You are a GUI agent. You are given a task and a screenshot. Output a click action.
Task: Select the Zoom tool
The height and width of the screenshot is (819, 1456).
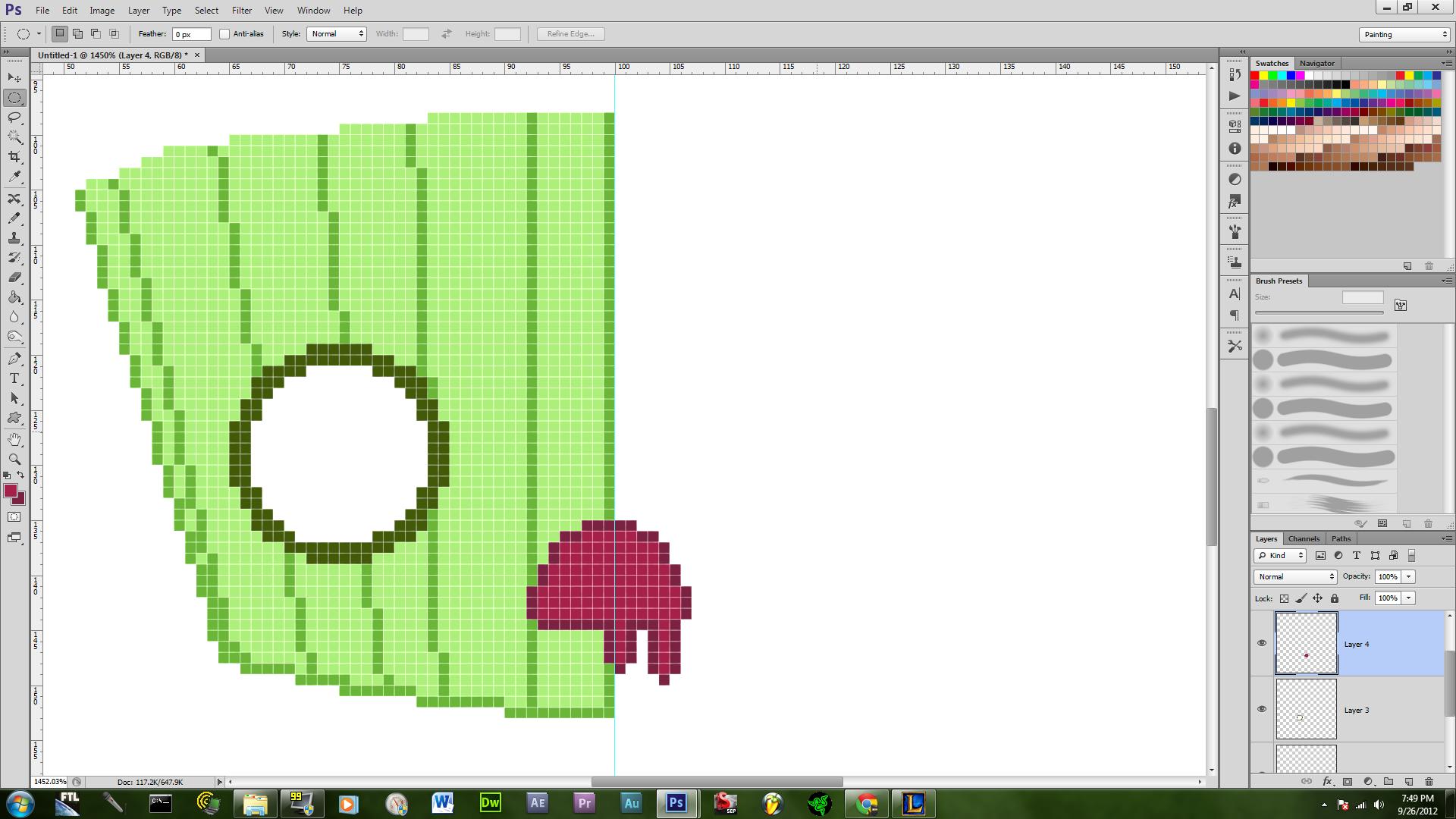click(x=14, y=460)
